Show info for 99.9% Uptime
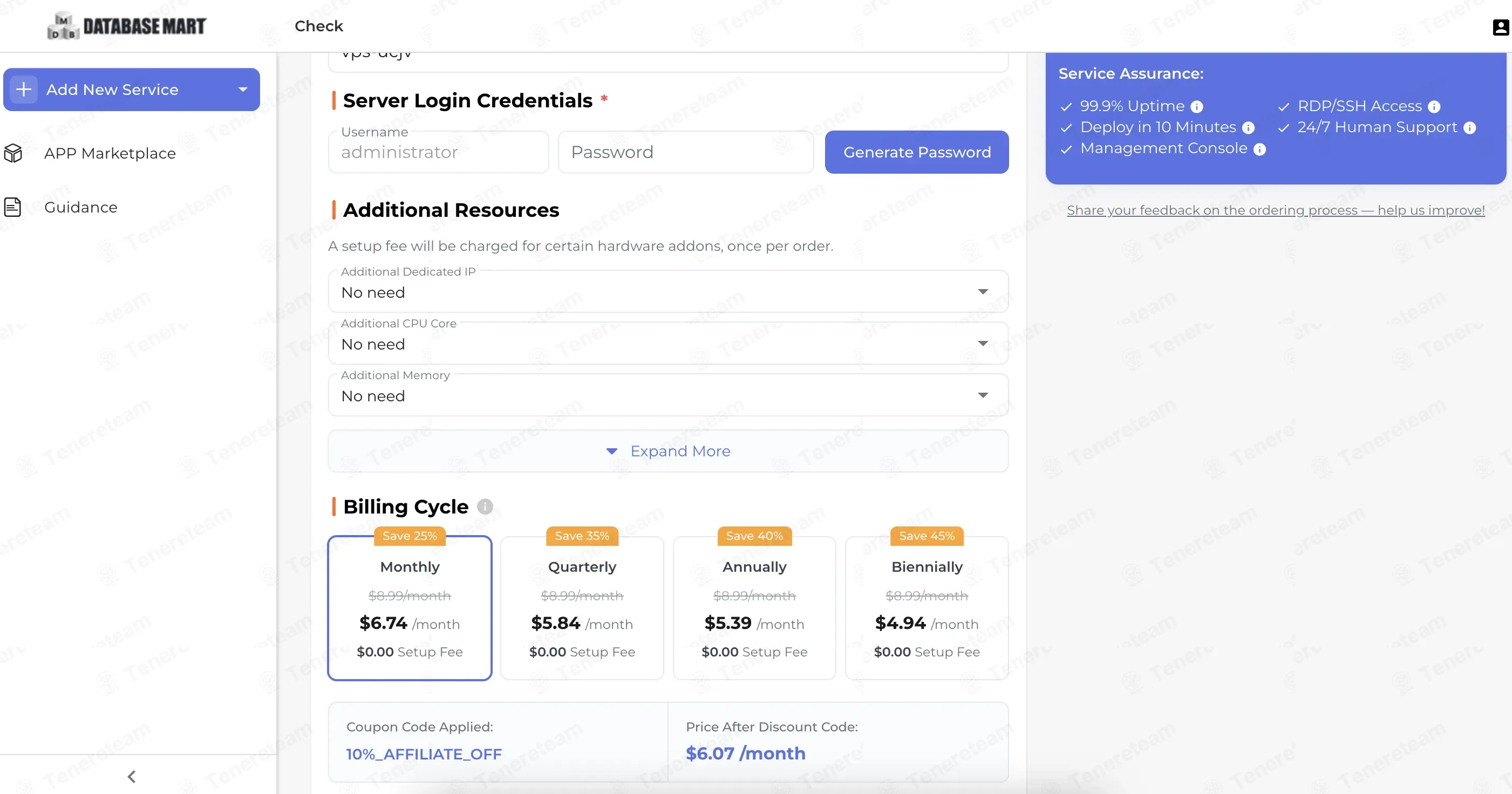Viewport: 1512px width, 794px height. coord(1197,107)
